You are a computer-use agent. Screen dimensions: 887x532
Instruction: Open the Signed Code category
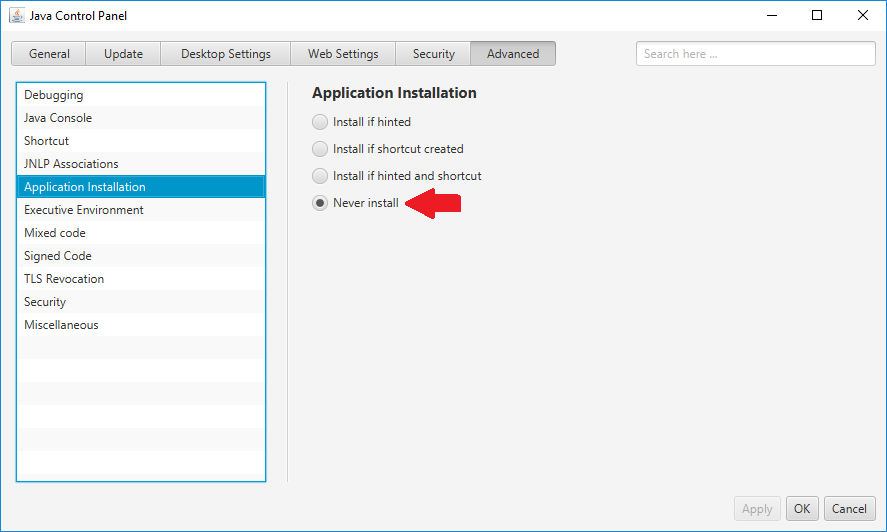[141, 256]
